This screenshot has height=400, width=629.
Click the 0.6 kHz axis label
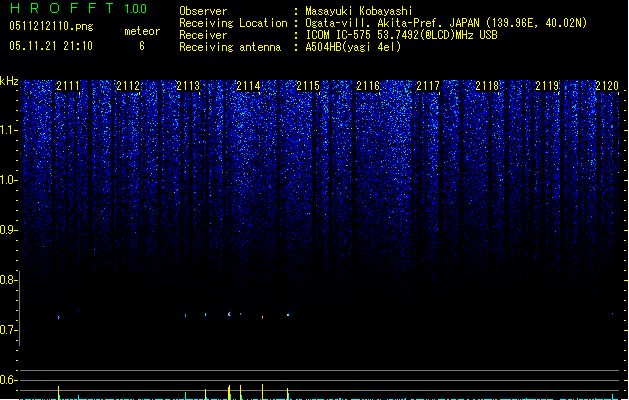[8, 380]
